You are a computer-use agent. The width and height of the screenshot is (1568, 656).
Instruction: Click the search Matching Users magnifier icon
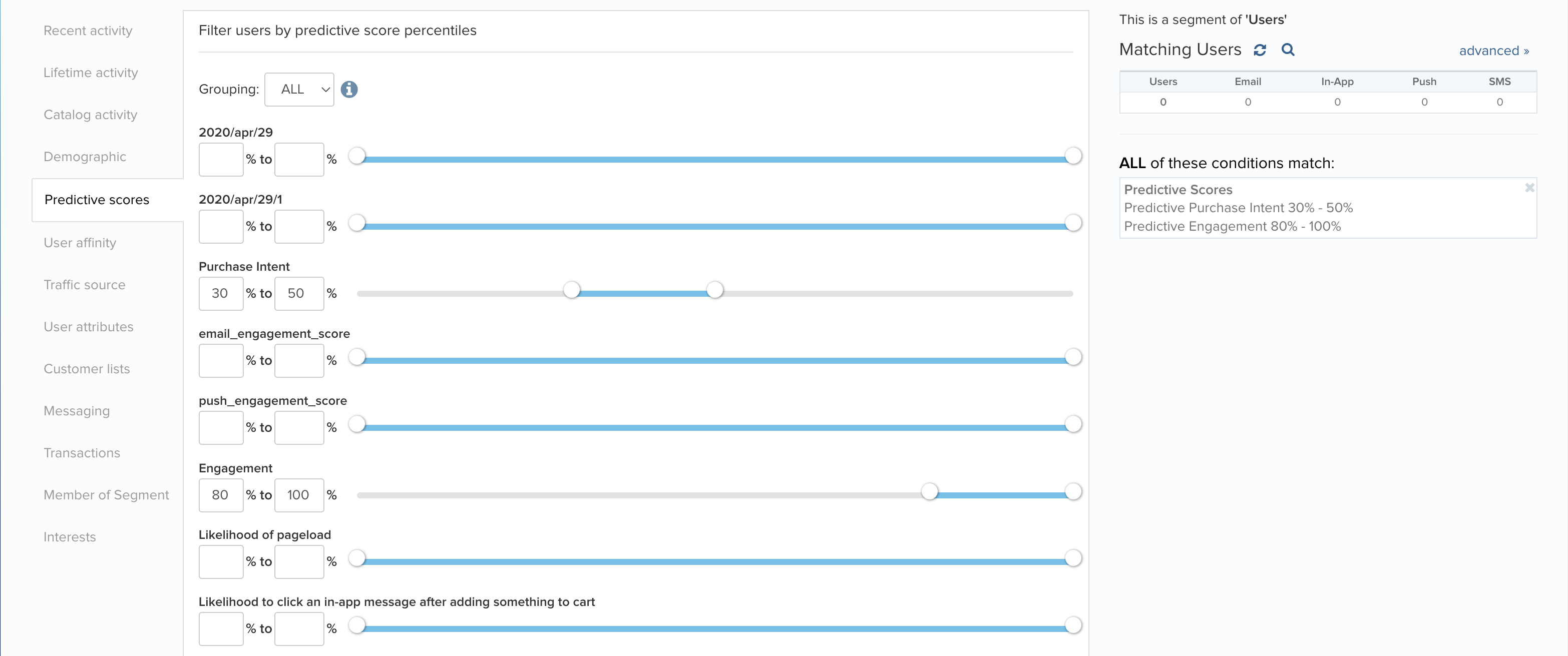[1287, 50]
